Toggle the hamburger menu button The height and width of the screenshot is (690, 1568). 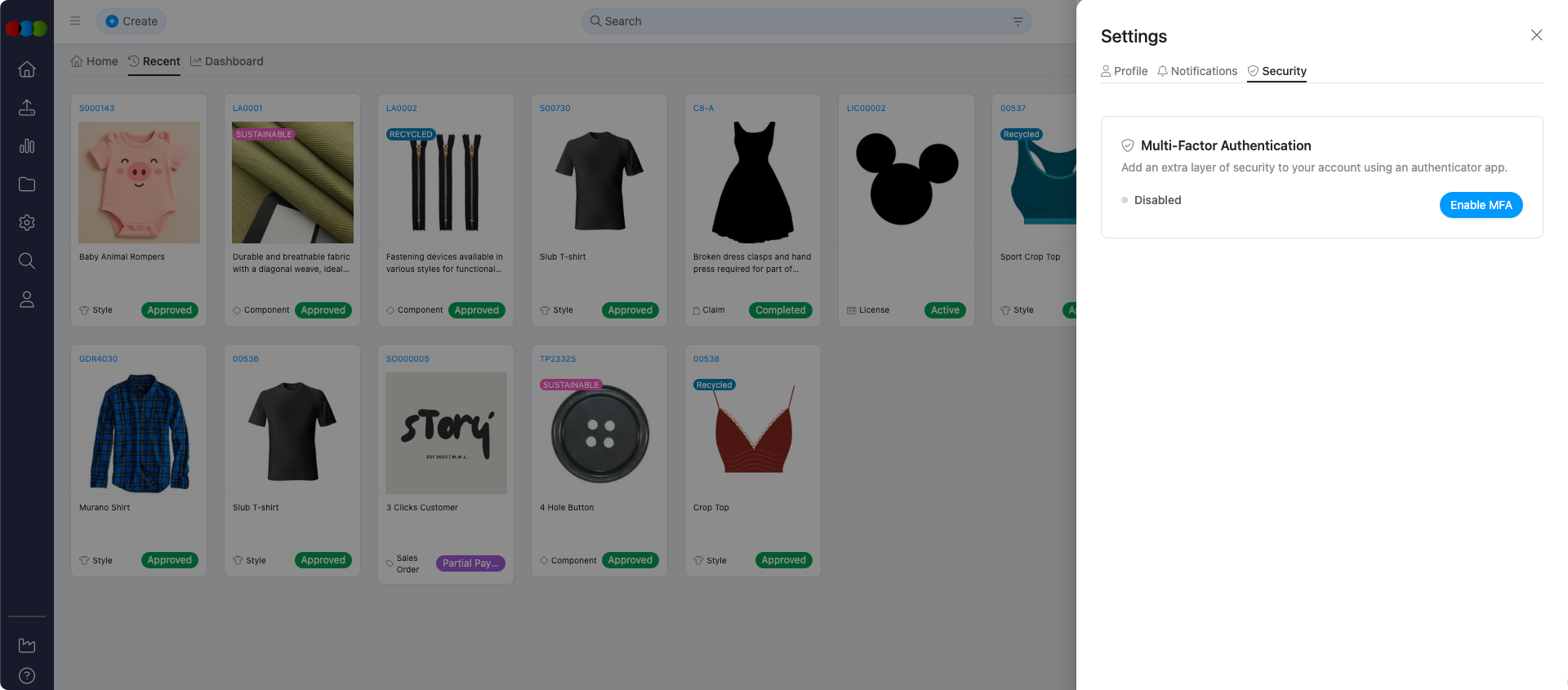point(75,21)
